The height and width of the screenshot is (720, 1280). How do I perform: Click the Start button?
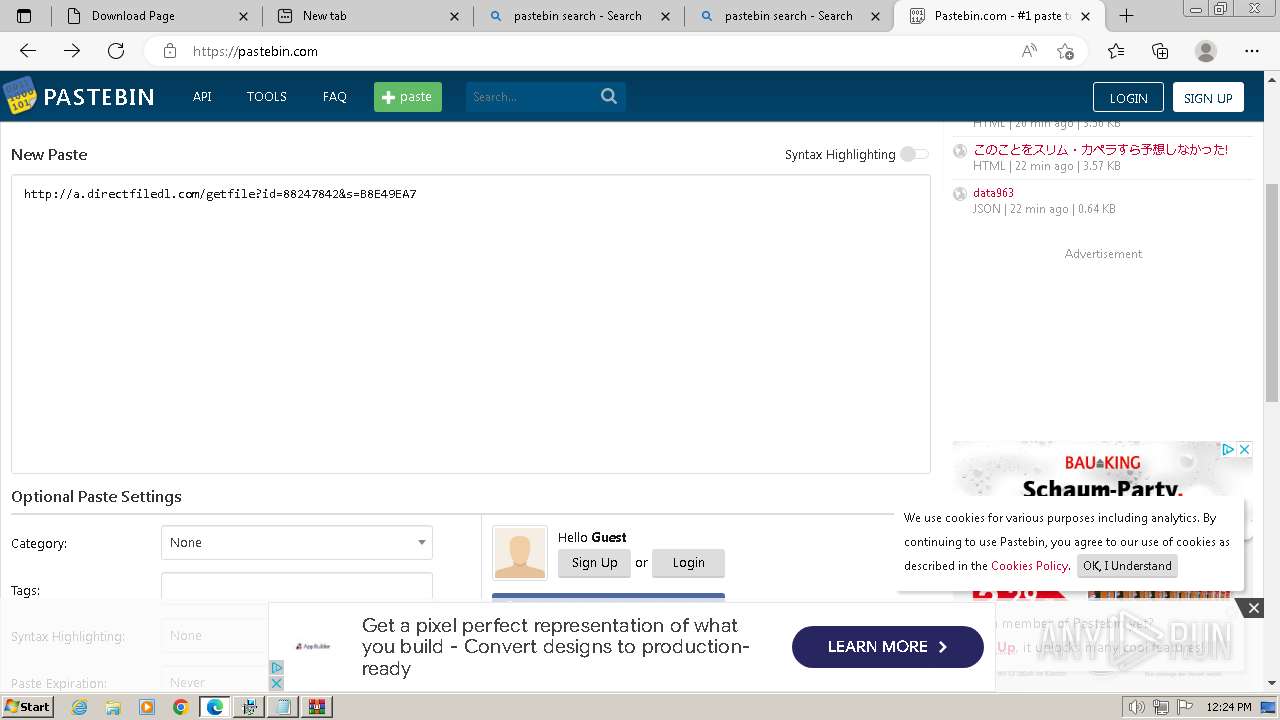[x=27, y=707]
